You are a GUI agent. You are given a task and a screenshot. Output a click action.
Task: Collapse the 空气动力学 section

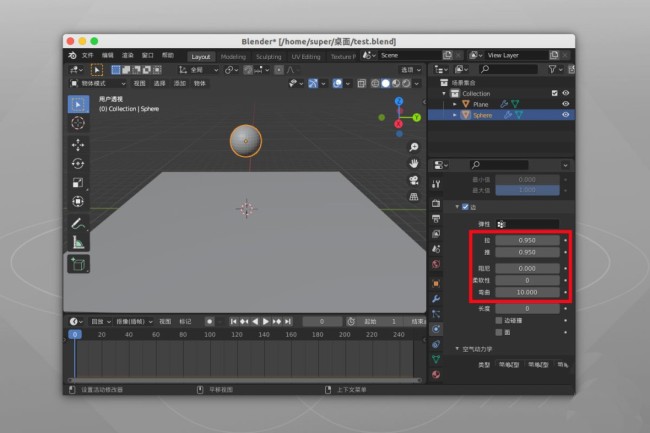(457, 349)
